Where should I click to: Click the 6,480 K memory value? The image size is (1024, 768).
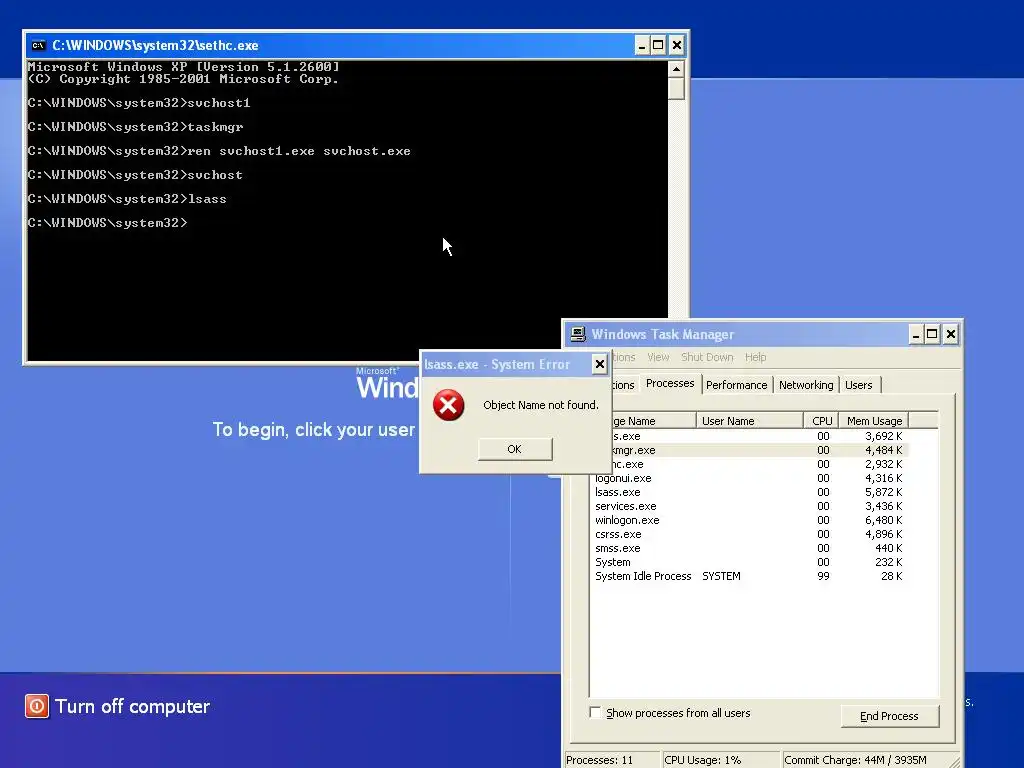(x=884, y=520)
